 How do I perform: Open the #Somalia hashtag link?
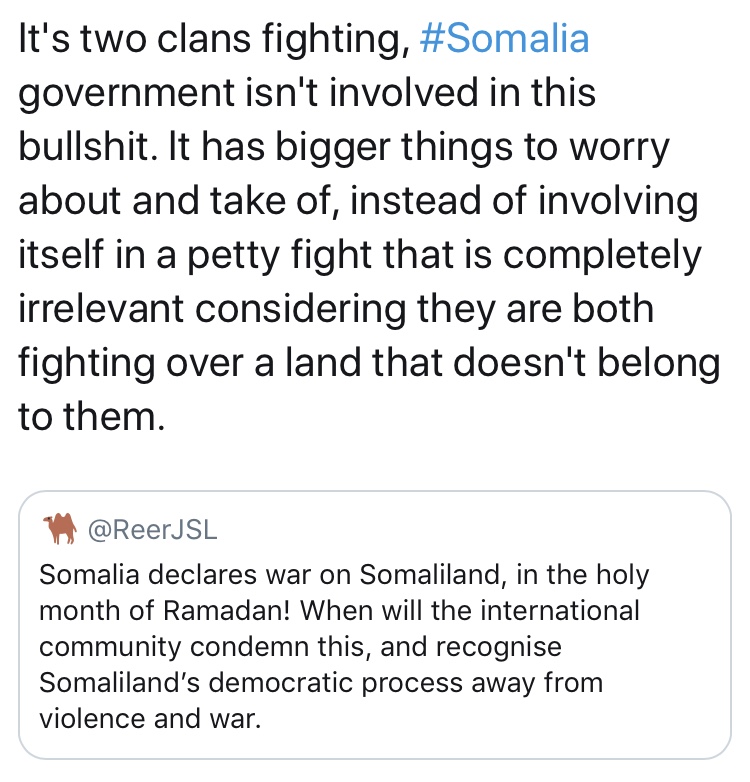pos(505,38)
